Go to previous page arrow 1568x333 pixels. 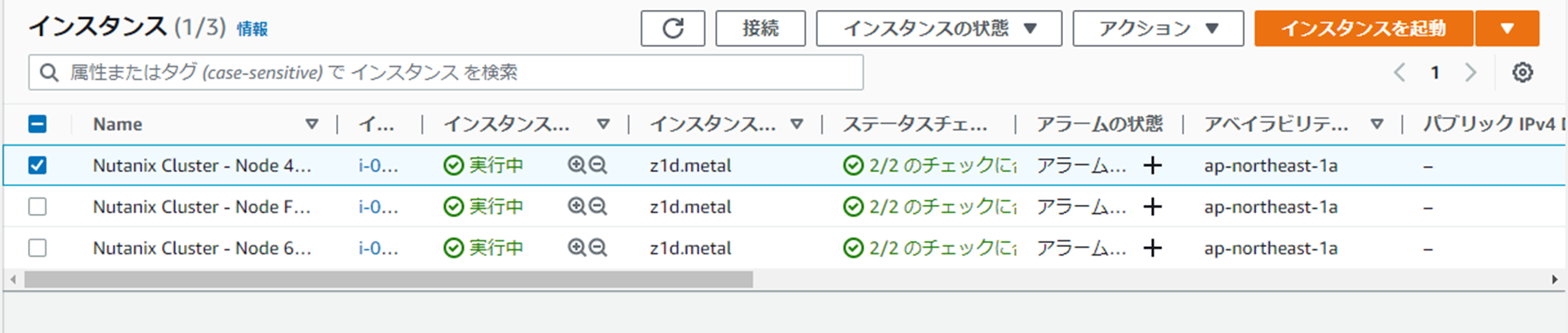pos(1400,73)
